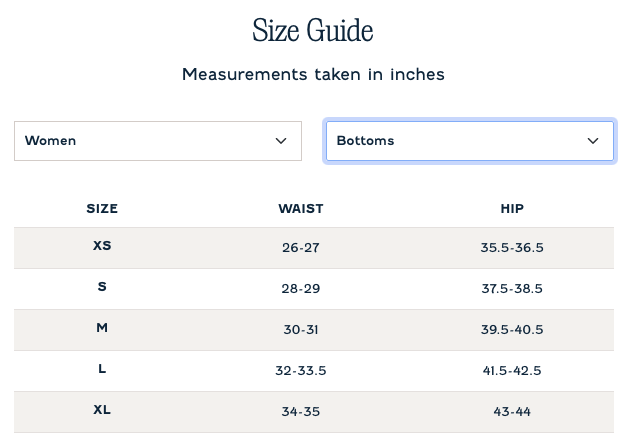Viewport: 624px width, 436px height.
Task: Click the chevron arrow in Bottoms dropdown
Action: (593, 141)
